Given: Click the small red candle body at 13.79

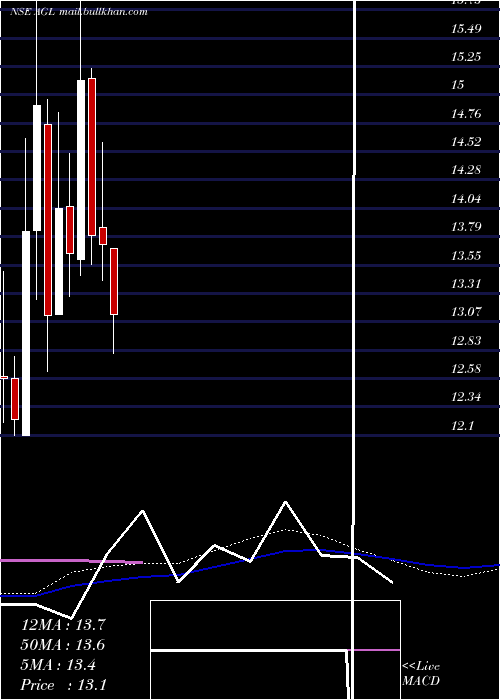Looking at the screenshot, I should (x=103, y=236).
